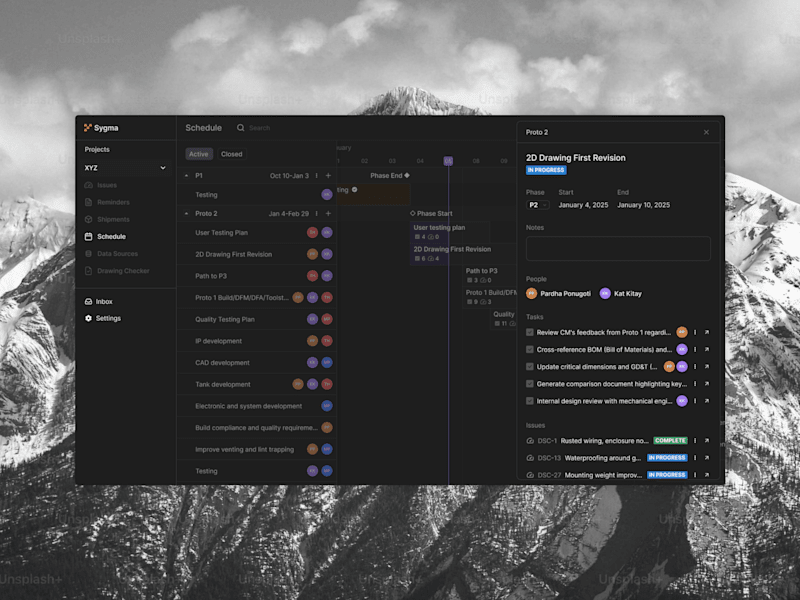Viewport: 800px width, 600px height.
Task: Select the Path to P3 row in list
Action: click(x=257, y=276)
